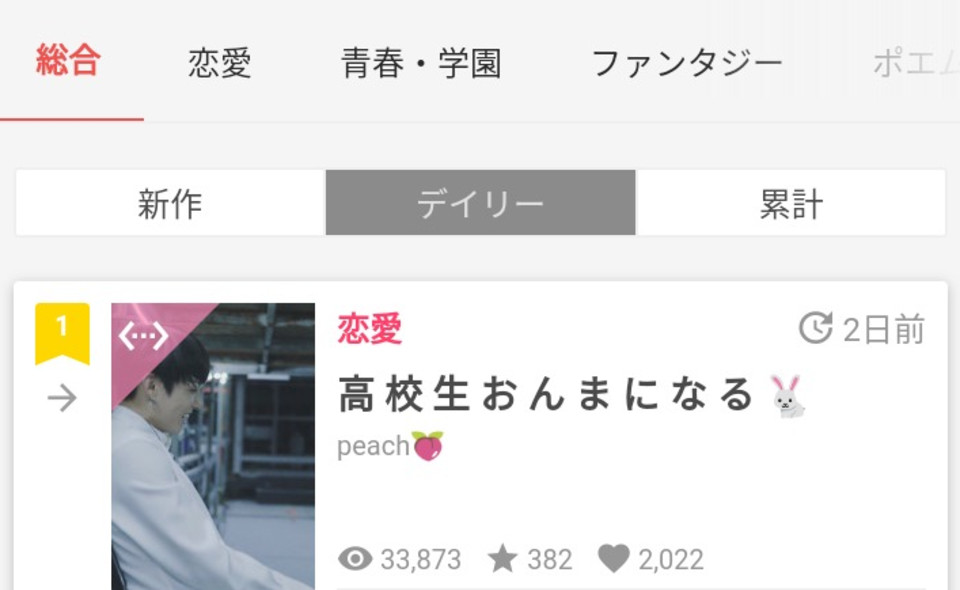The width and height of the screenshot is (960, 590).
Task: Open the ファンタジー tab
Action: (x=687, y=63)
